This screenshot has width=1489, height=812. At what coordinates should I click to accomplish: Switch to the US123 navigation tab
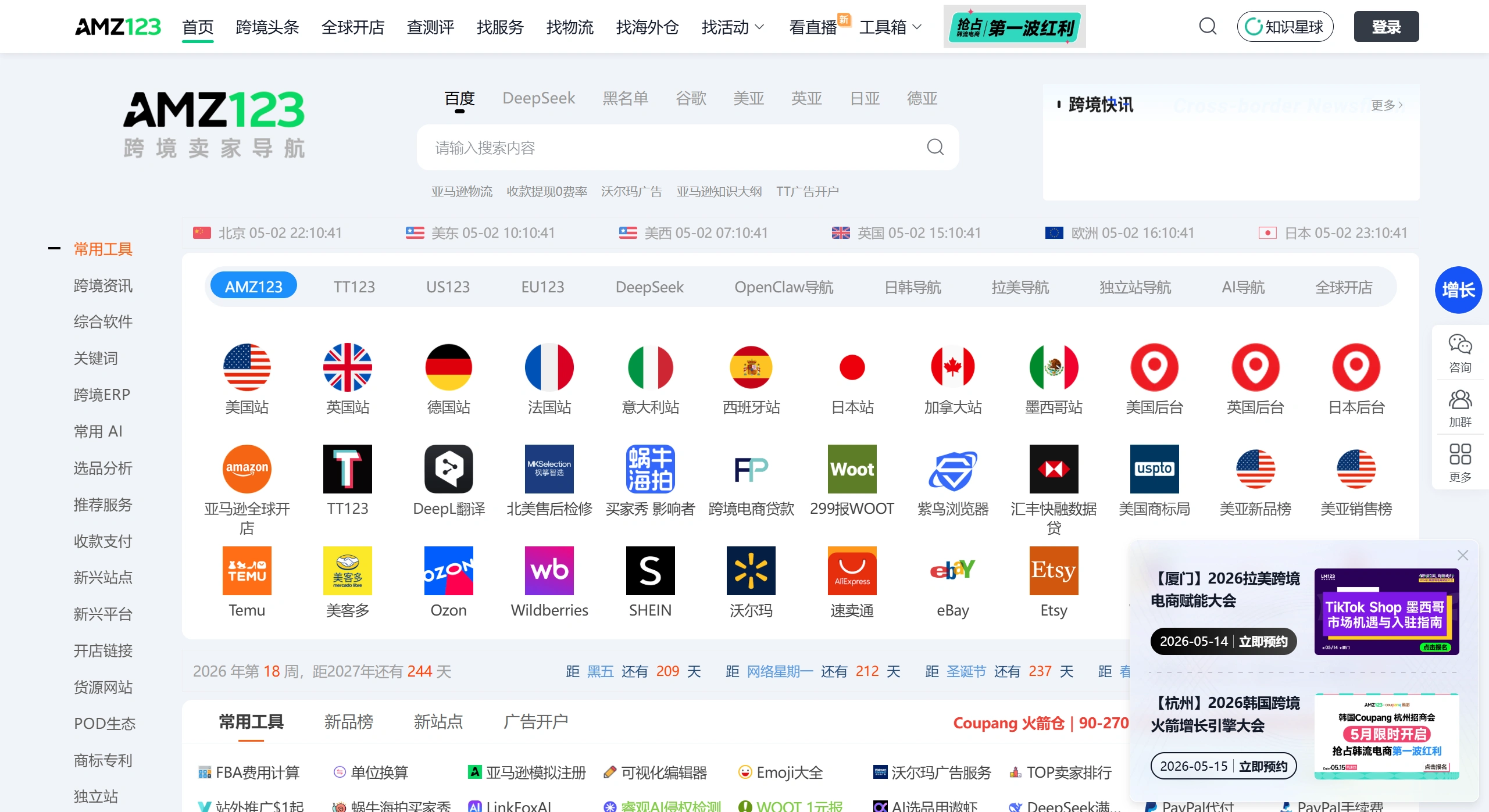click(448, 287)
